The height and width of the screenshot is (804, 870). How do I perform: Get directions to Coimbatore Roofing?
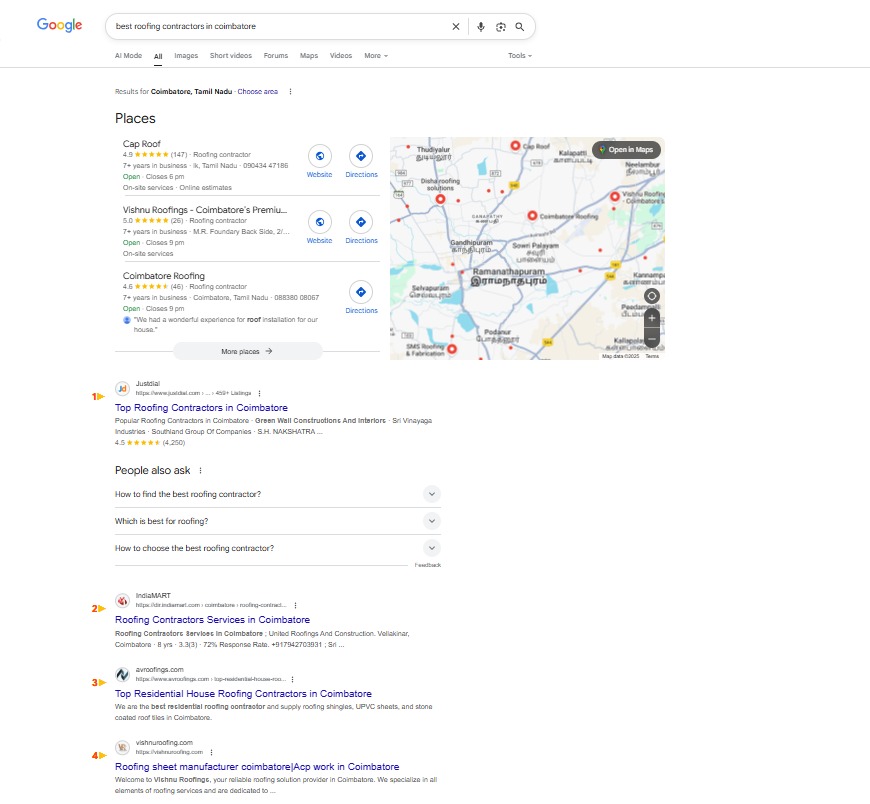point(361,292)
